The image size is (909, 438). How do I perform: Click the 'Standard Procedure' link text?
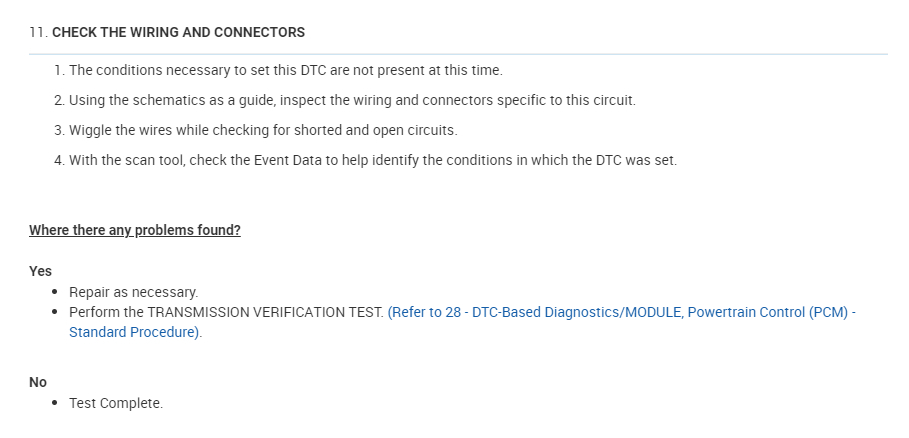pyautogui.click(x=134, y=333)
